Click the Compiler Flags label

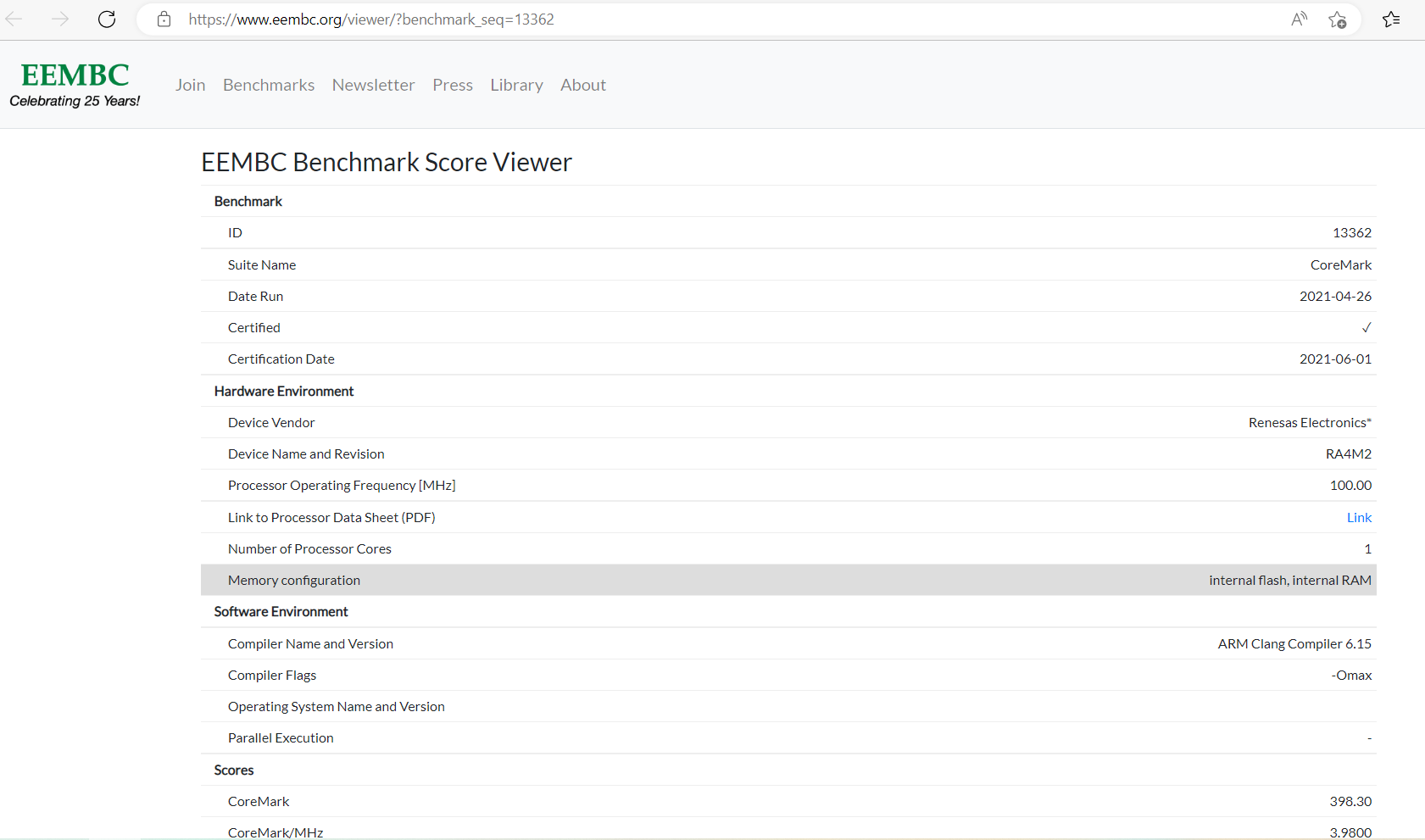pos(272,675)
